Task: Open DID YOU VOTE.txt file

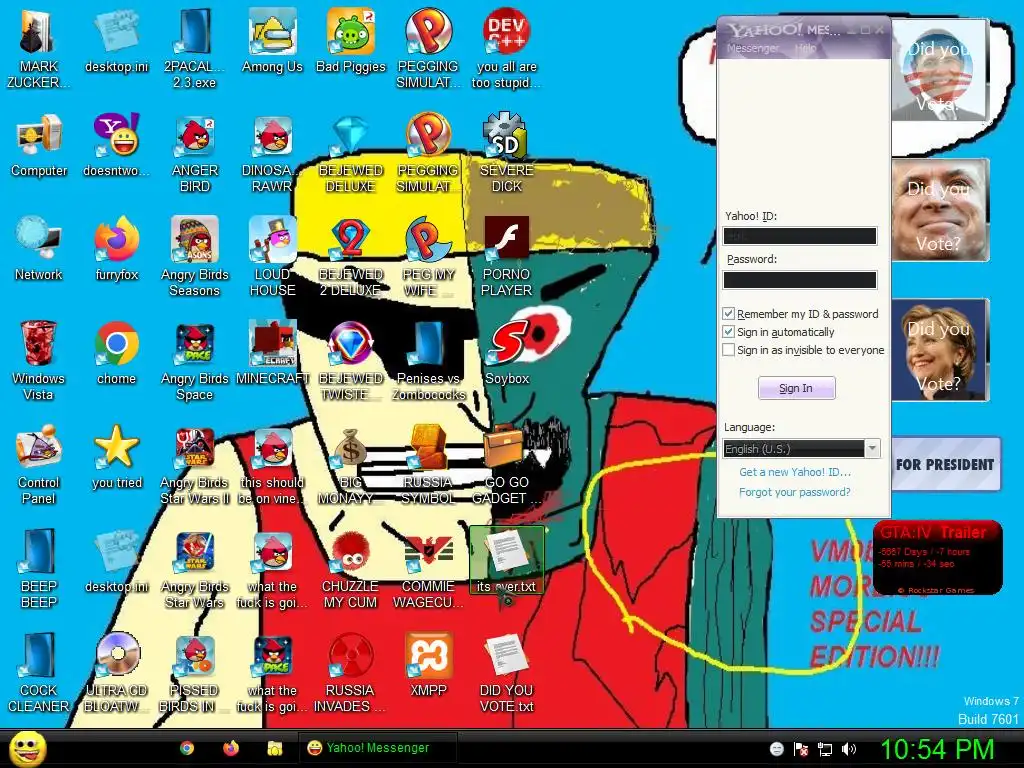Action: (x=506, y=673)
